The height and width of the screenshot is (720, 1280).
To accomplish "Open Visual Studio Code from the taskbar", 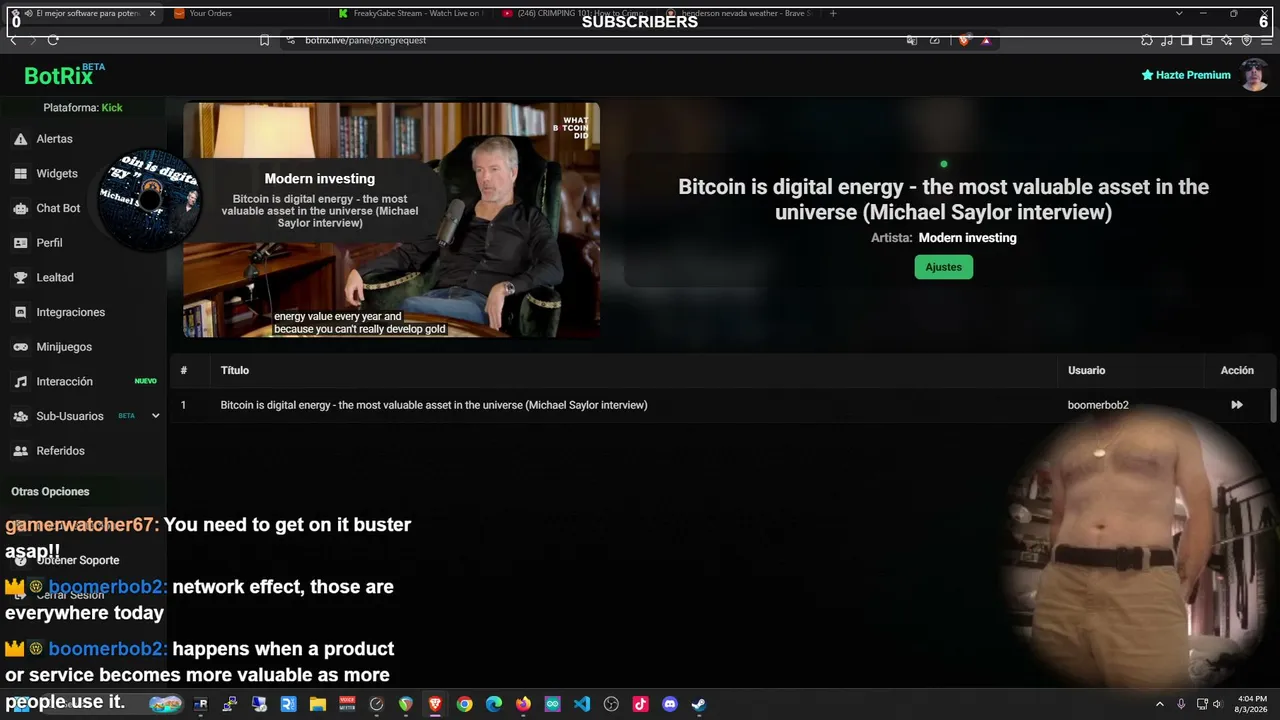I will 582,704.
